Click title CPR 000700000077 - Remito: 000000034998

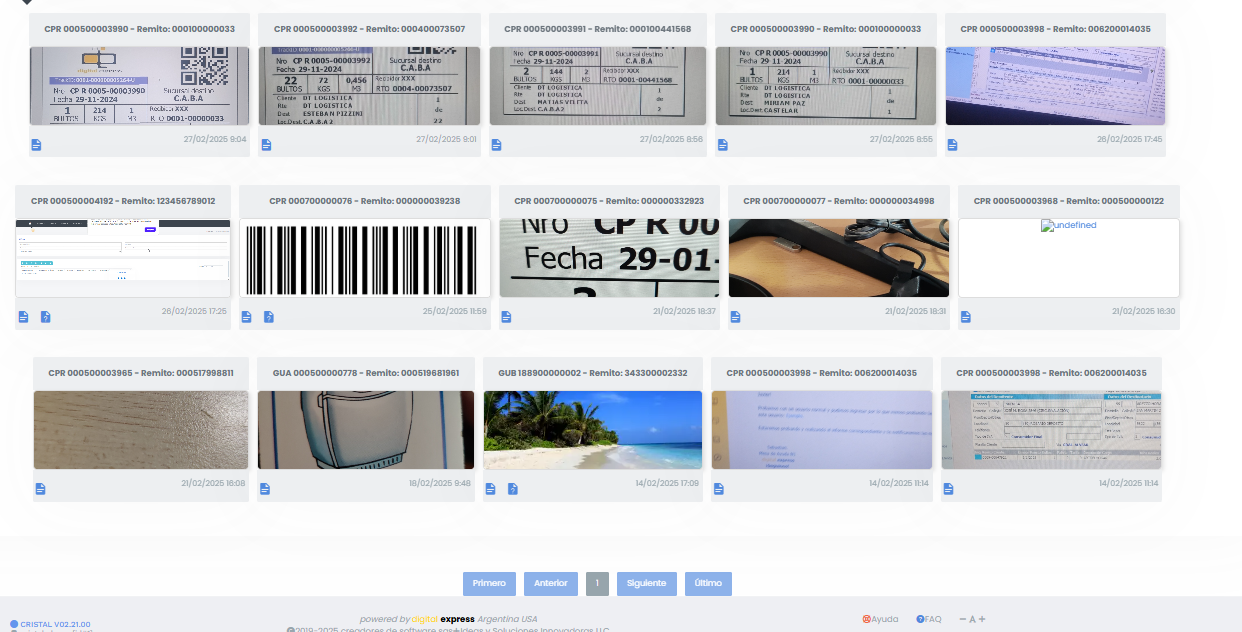click(x=838, y=201)
